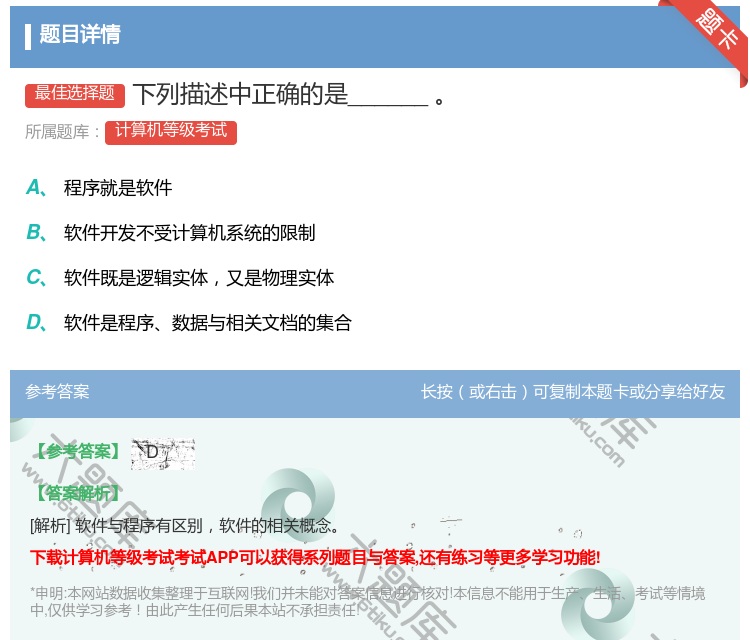Click the 【答案解析】 green label

(77, 493)
